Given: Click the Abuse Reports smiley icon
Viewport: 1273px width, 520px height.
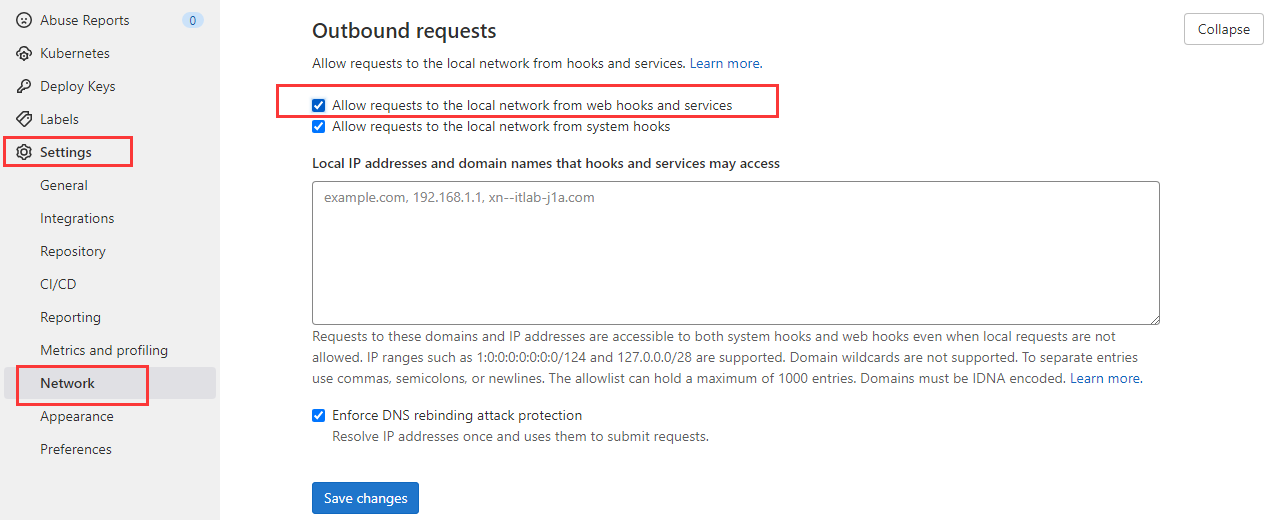Looking at the screenshot, I should pos(24,20).
